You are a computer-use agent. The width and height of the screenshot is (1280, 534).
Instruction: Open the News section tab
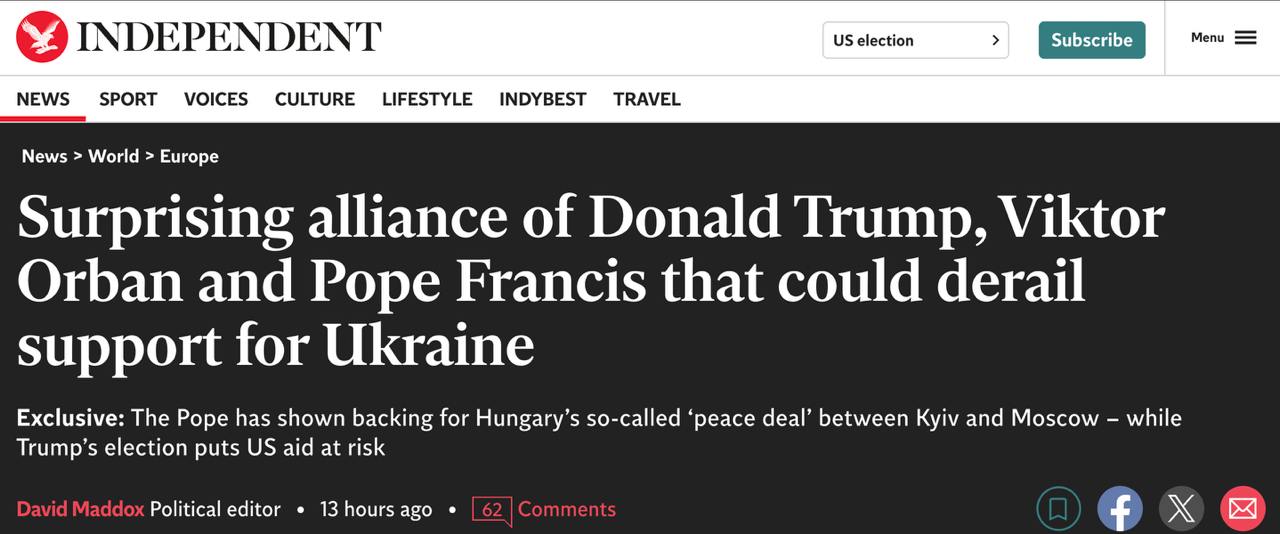click(x=43, y=99)
